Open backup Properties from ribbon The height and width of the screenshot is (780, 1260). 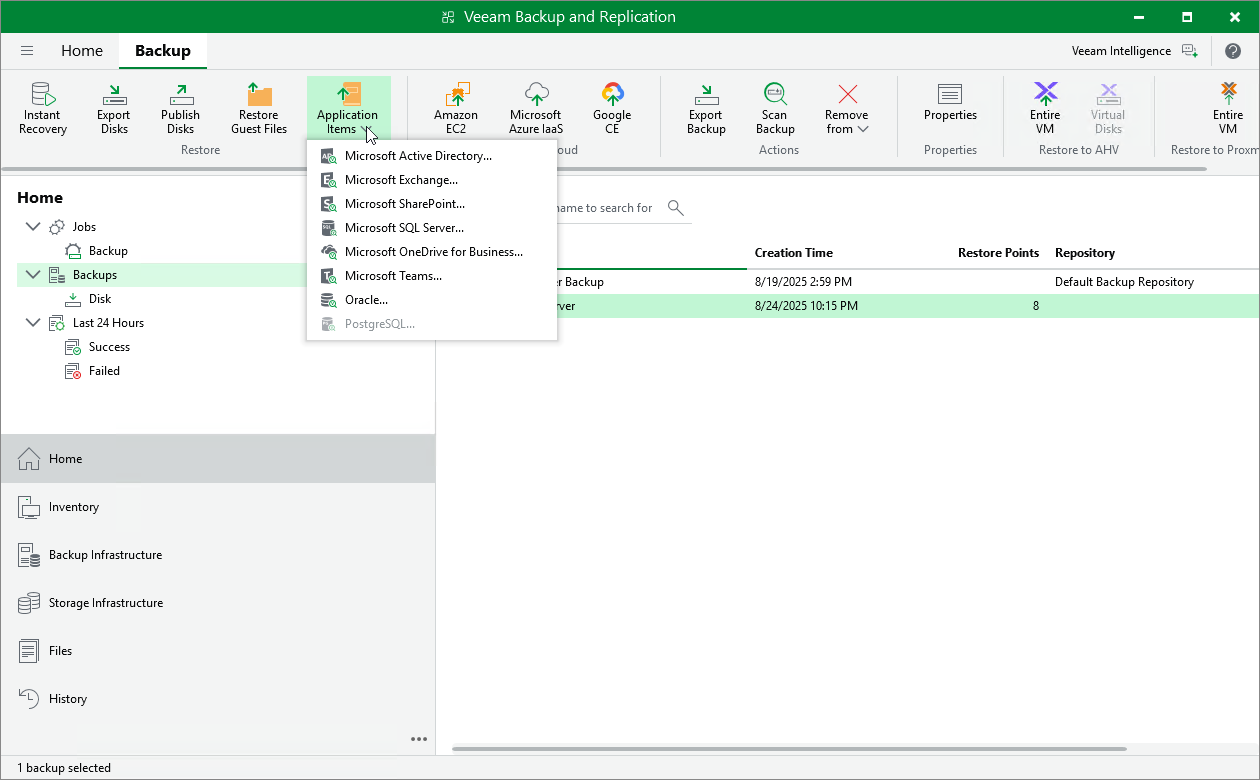[x=950, y=102]
